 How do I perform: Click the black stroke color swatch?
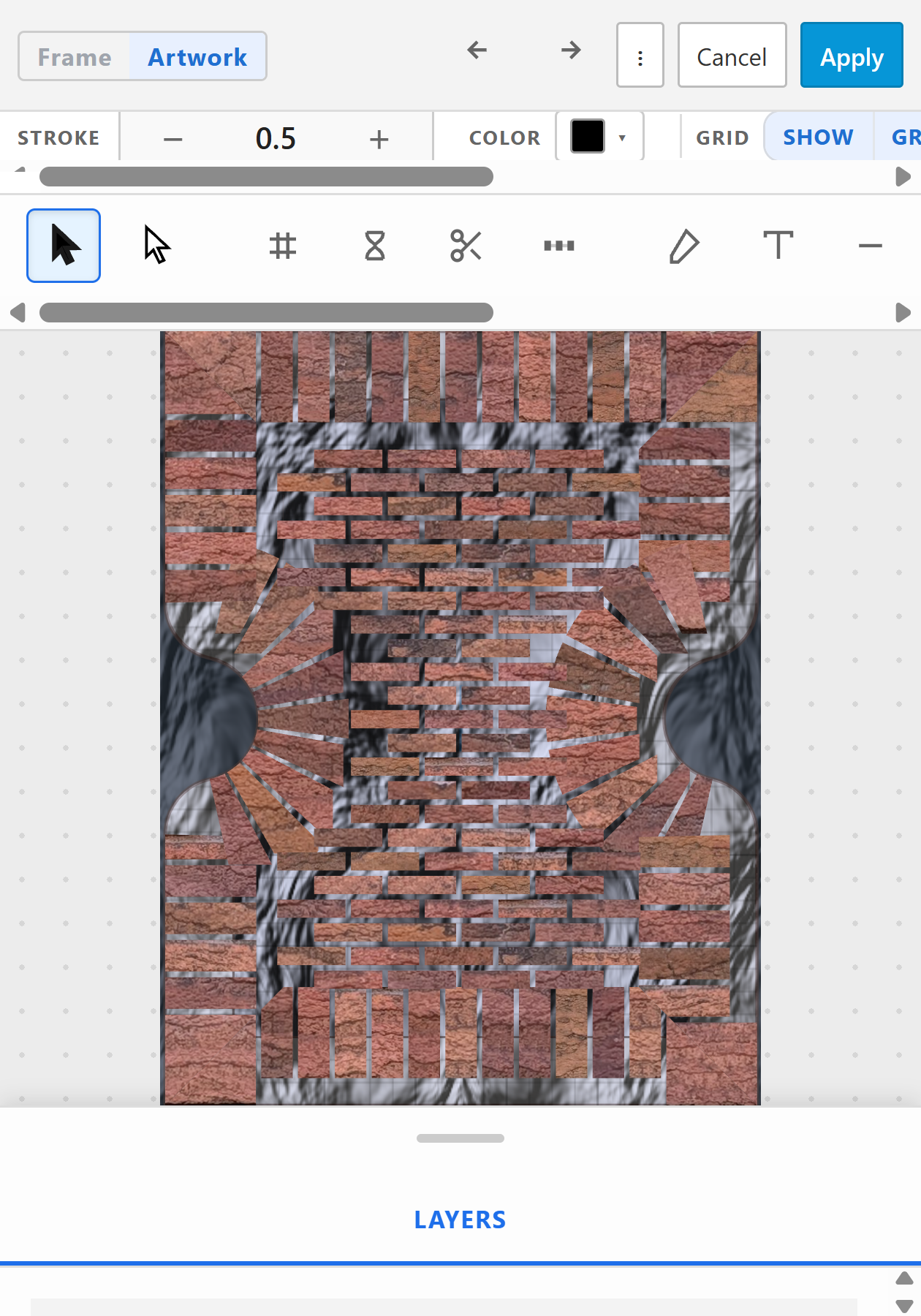click(x=588, y=136)
